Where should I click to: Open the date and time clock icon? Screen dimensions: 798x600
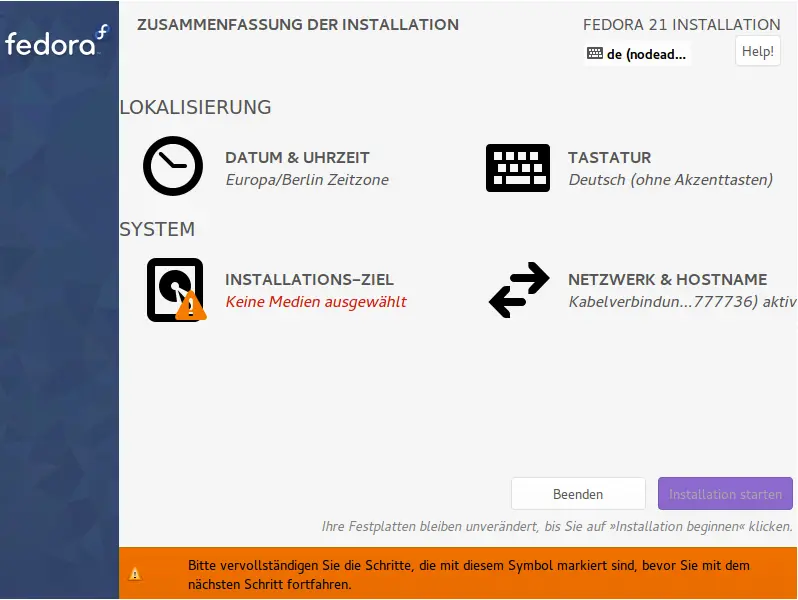[173, 165]
